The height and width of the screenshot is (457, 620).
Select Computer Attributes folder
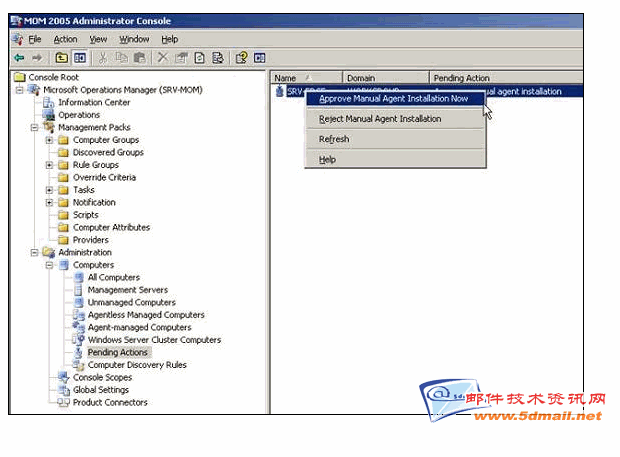[x=112, y=228]
